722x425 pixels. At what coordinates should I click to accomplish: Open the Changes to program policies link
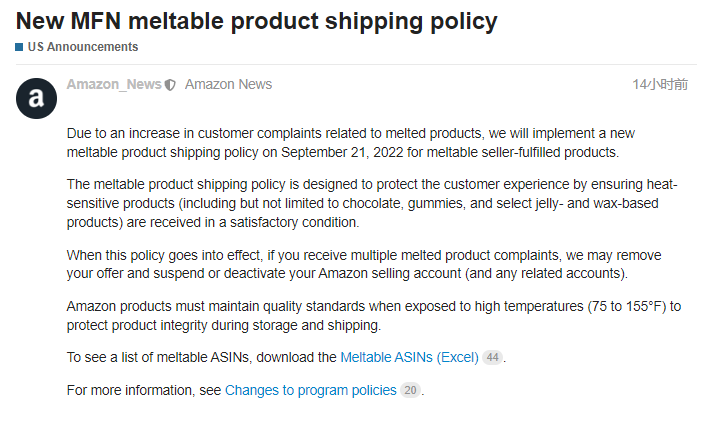(x=310, y=390)
